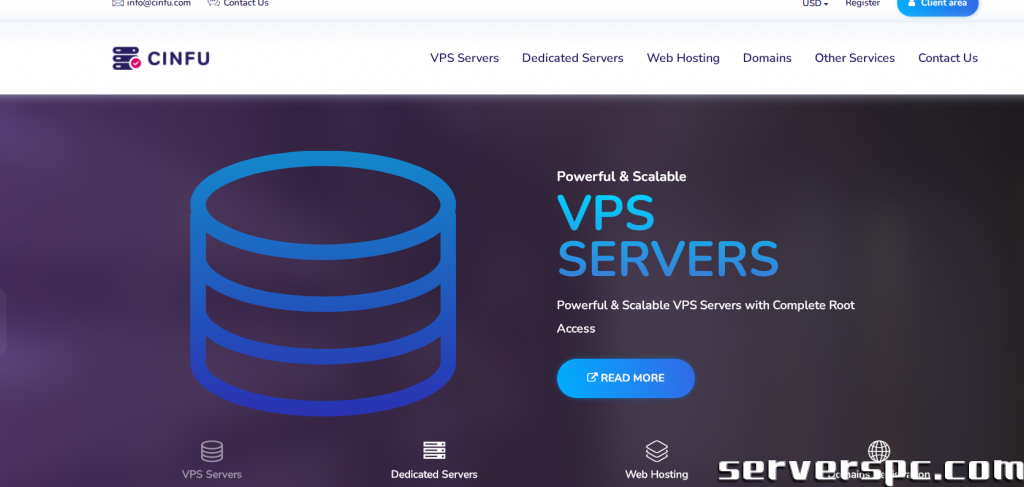This screenshot has height=487, width=1024.
Task: Open the USD currency dropdown
Action: click(815, 4)
